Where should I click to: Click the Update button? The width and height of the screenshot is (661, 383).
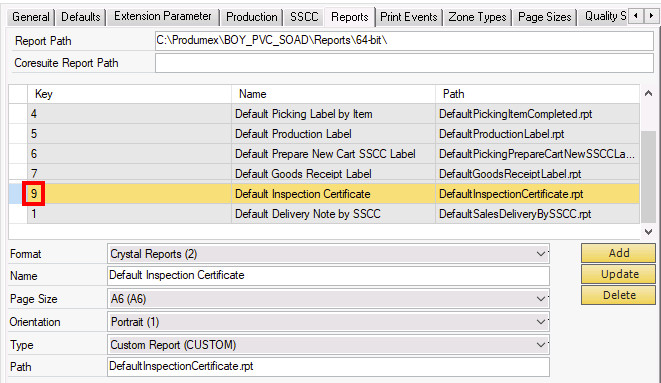pos(618,274)
